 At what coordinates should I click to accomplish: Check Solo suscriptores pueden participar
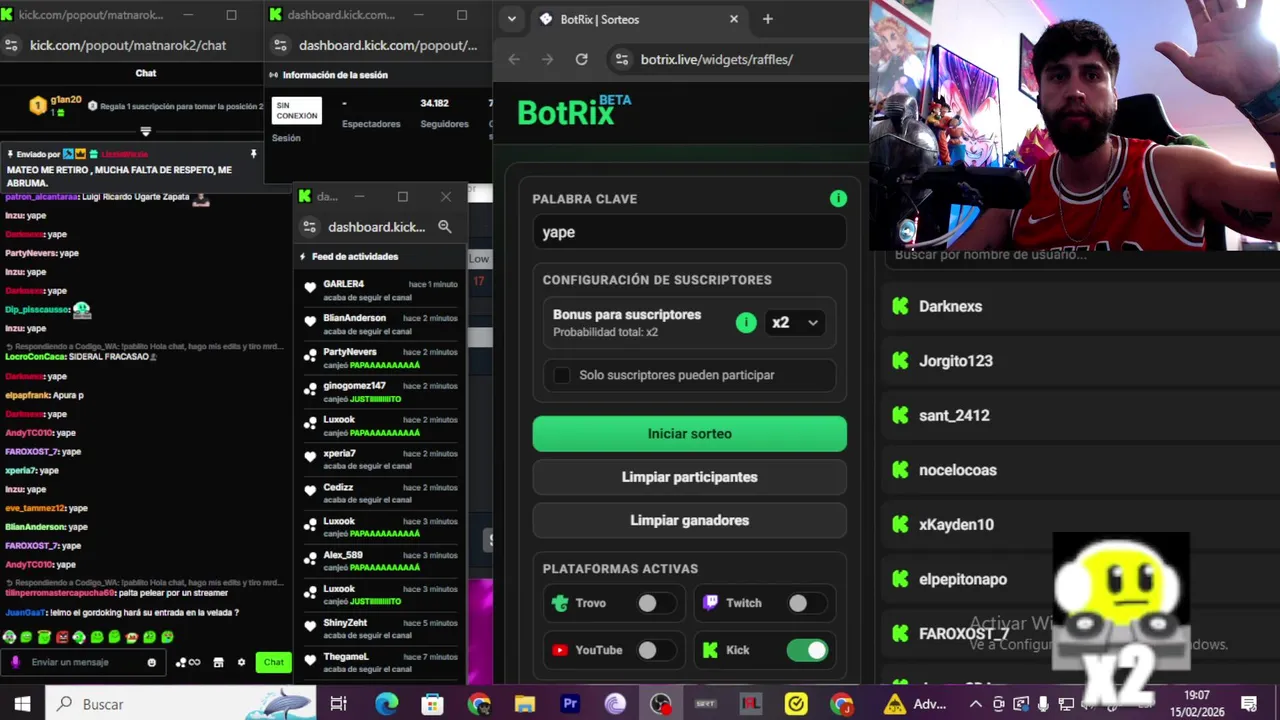562,375
